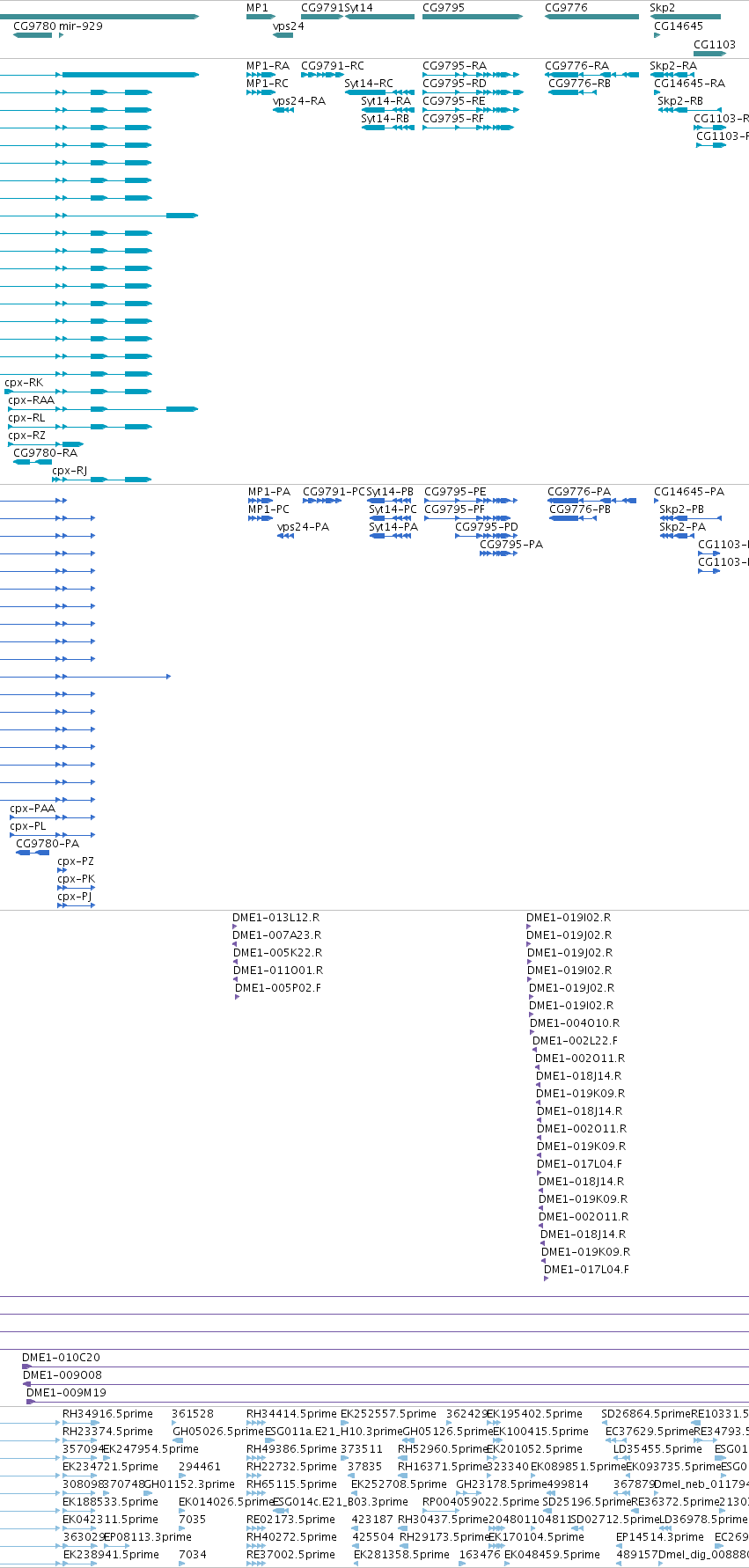The height and width of the screenshot is (1568, 749).
Task: Click EST EK281358.5prime
Action: point(401,1555)
